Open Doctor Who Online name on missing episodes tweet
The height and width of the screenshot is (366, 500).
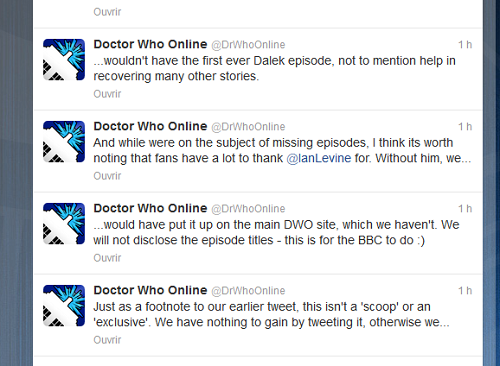pyautogui.click(x=150, y=126)
